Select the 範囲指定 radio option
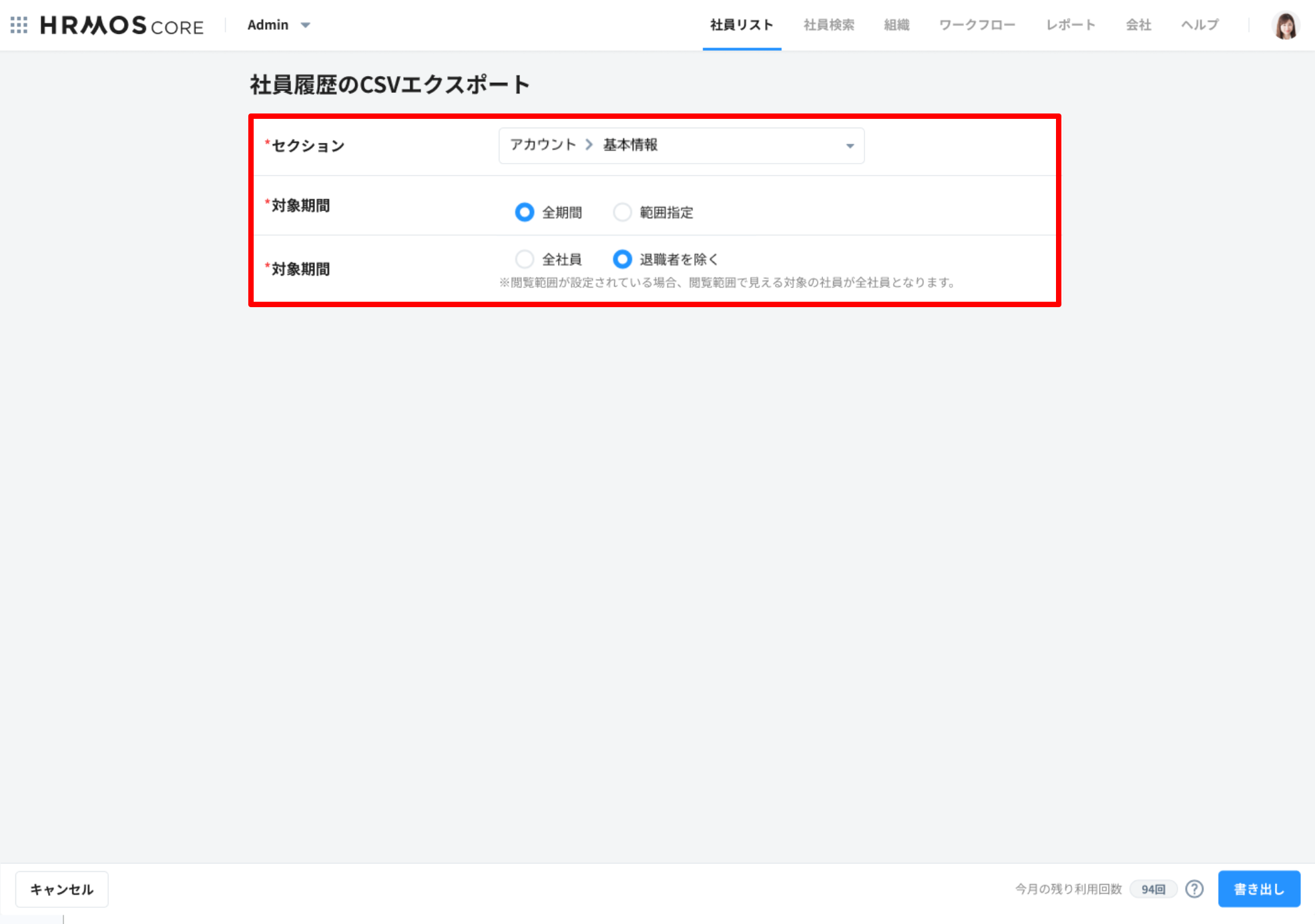 click(x=622, y=212)
